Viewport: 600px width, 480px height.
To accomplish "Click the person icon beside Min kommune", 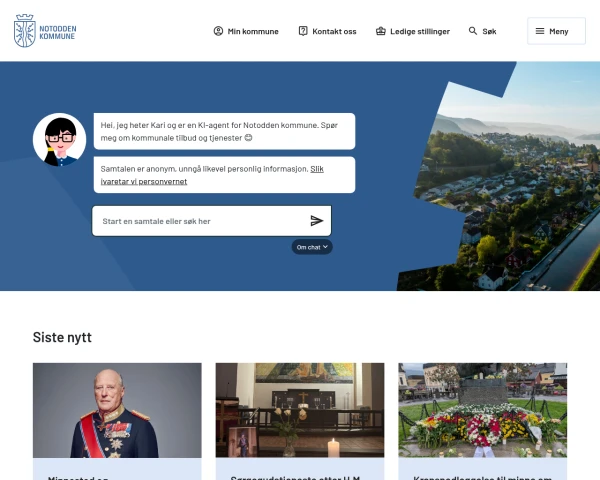I will 218,31.
